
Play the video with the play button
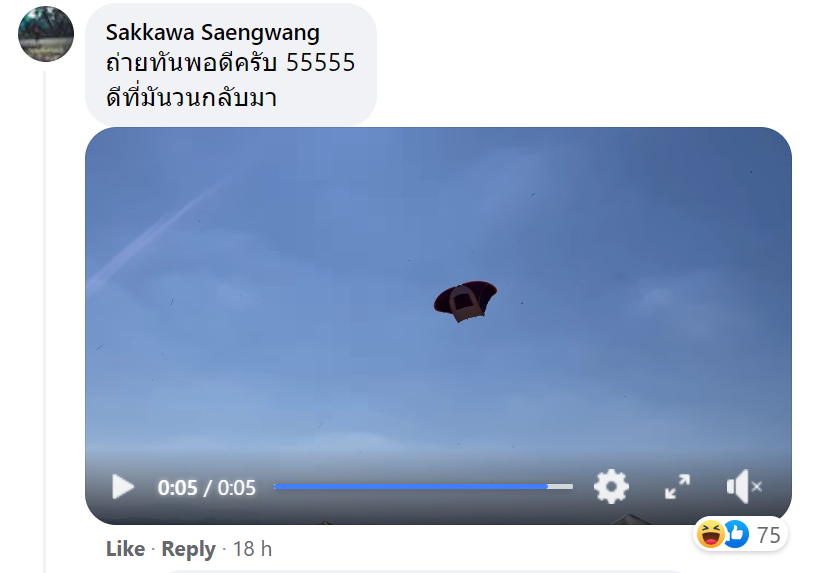[123, 487]
